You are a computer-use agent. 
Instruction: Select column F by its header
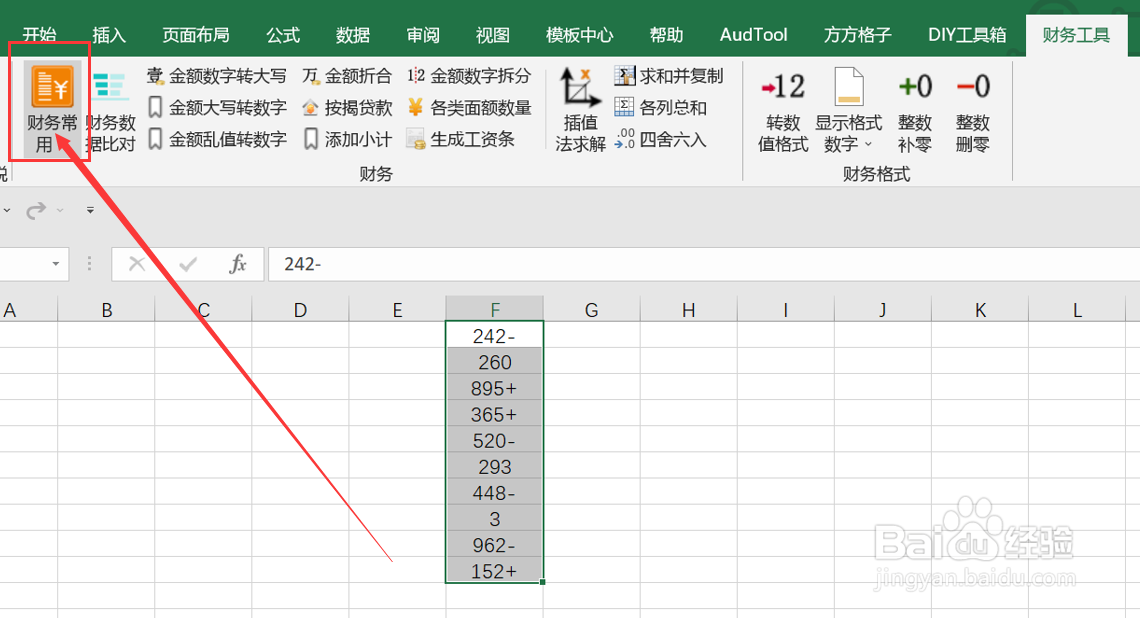tap(494, 308)
